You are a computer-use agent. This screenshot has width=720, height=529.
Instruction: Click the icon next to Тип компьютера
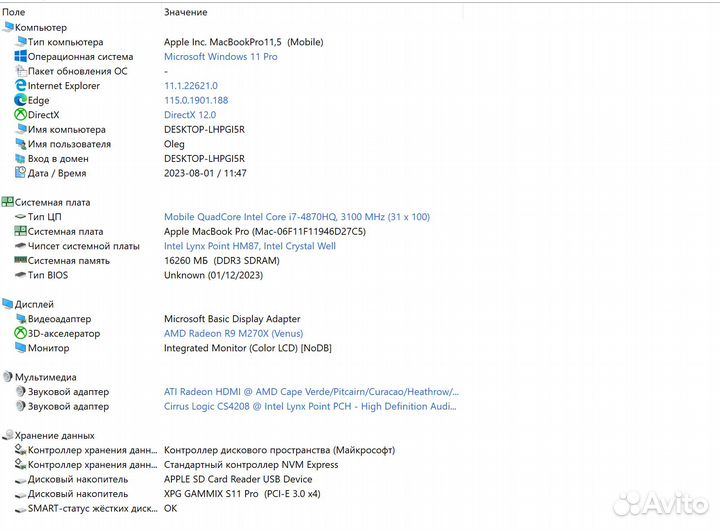coord(20,42)
